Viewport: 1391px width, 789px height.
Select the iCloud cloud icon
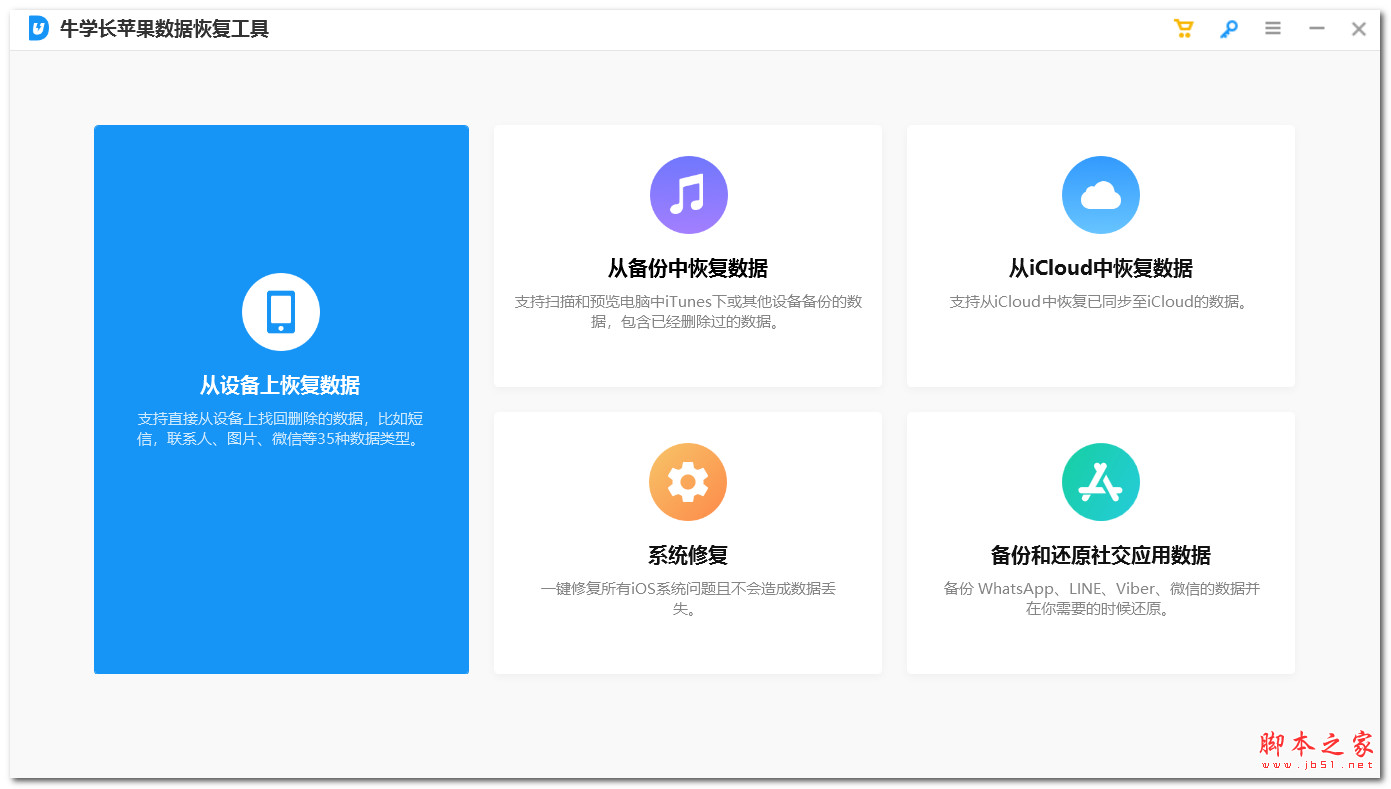1100,195
